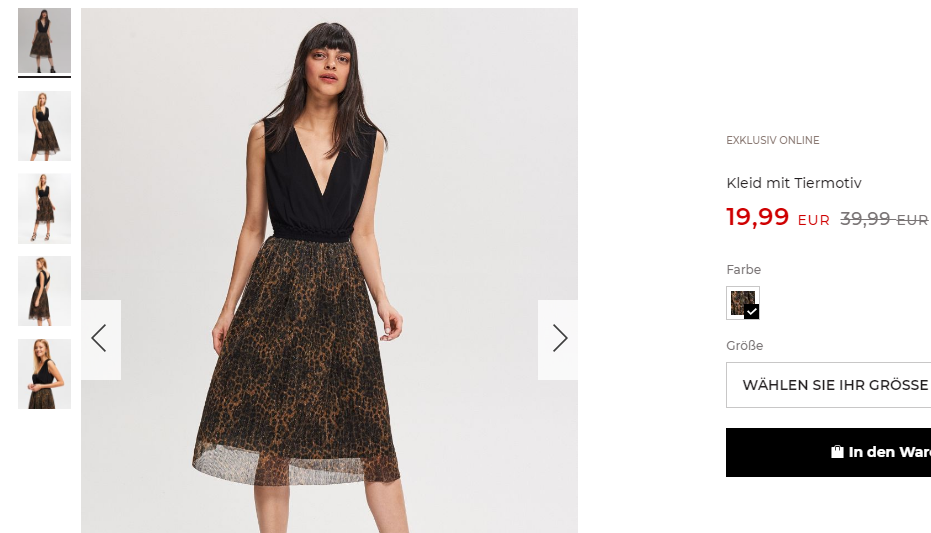This screenshot has height=533, width=931.
Task: Click the 'Farbe' label
Action: [x=743, y=269]
